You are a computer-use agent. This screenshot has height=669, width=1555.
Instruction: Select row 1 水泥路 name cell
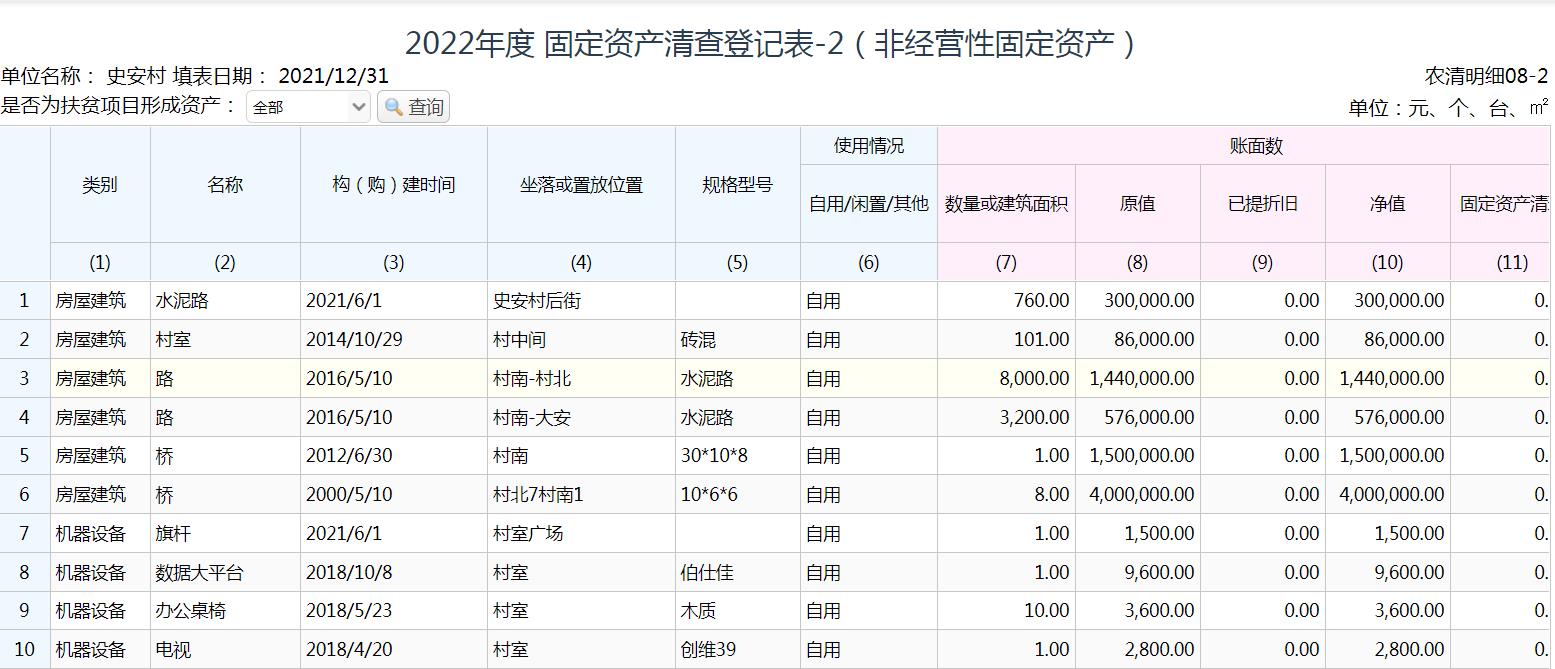(225, 301)
